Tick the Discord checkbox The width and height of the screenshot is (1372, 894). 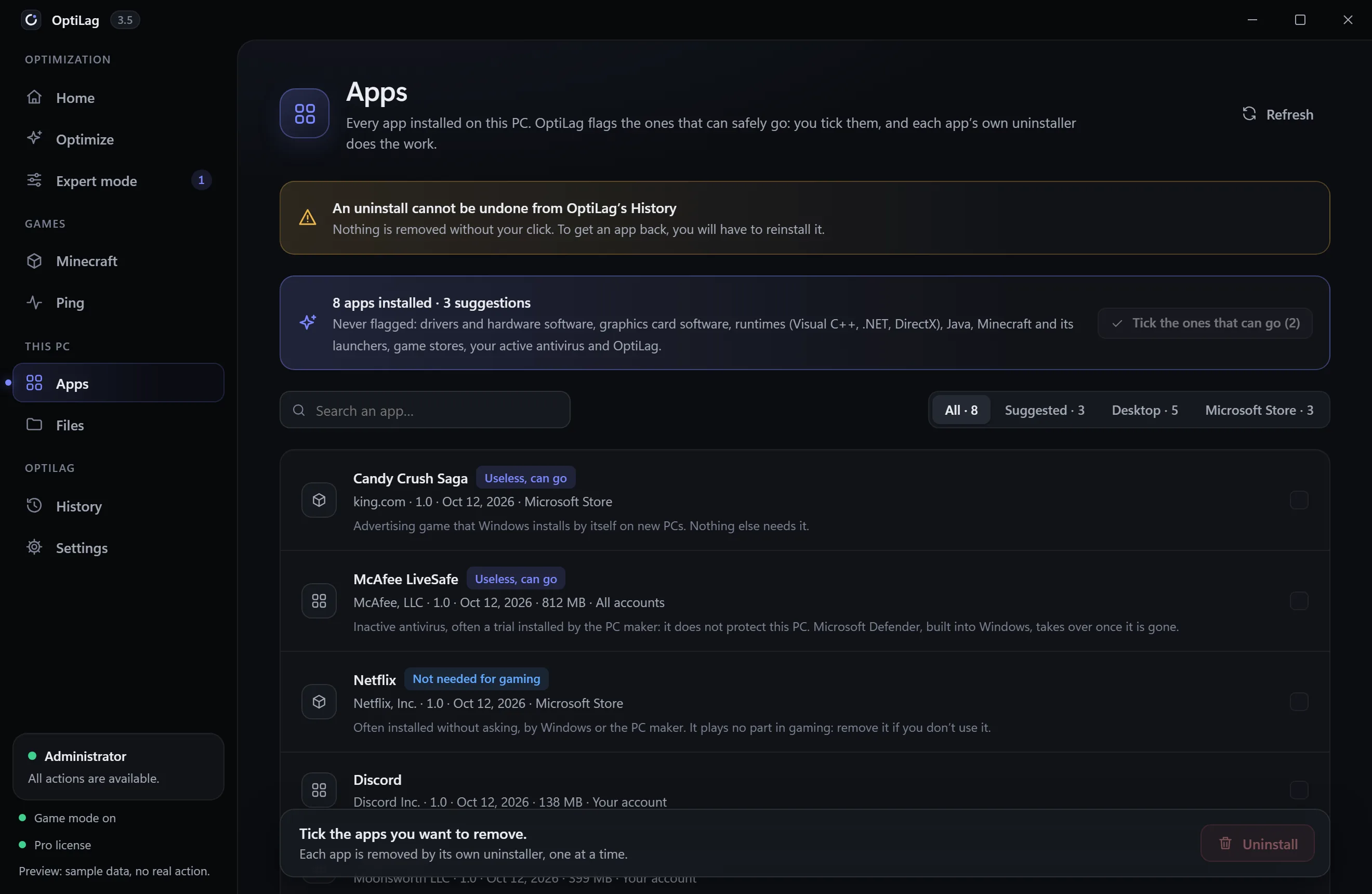coord(1299,790)
